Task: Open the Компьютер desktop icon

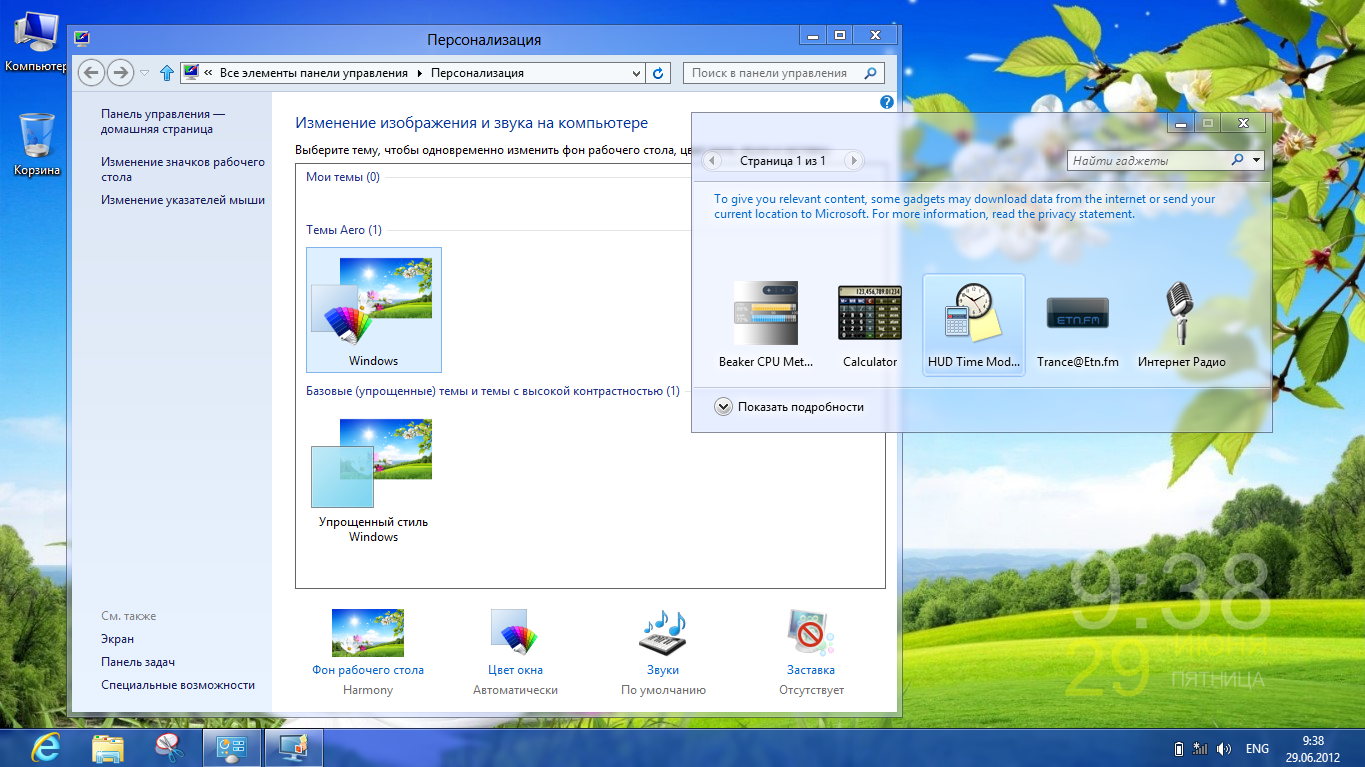Action: tap(35, 42)
